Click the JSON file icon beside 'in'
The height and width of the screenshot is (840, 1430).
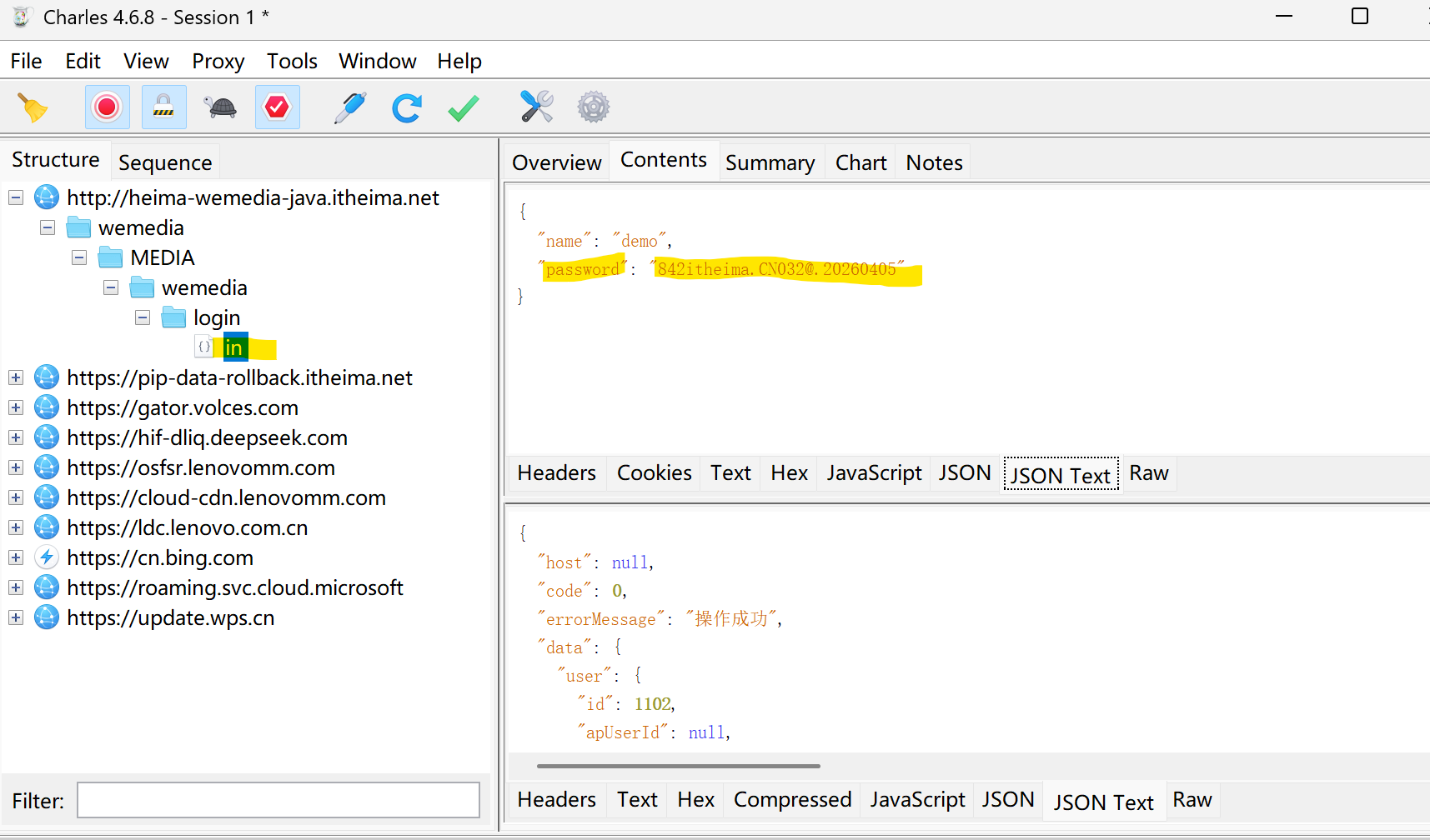coord(203,347)
